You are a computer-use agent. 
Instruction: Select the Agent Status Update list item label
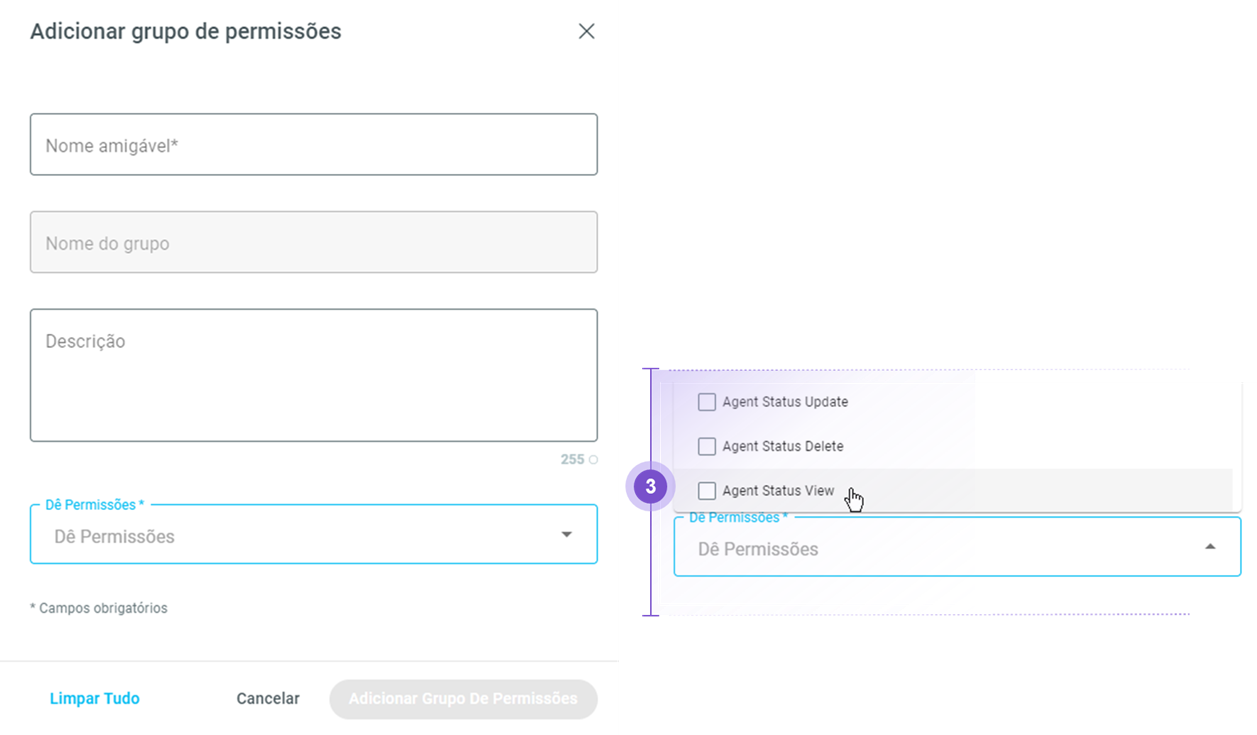click(785, 402)
